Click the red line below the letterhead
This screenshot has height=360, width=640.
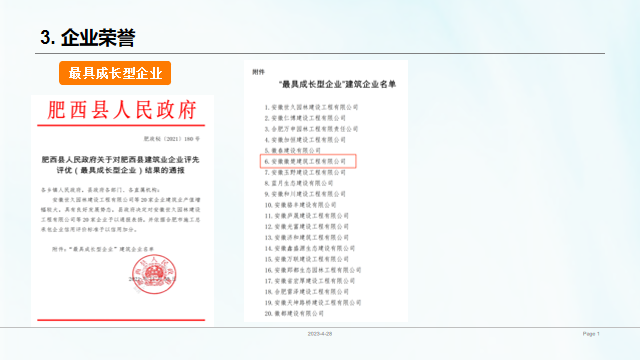click(121, 125)
